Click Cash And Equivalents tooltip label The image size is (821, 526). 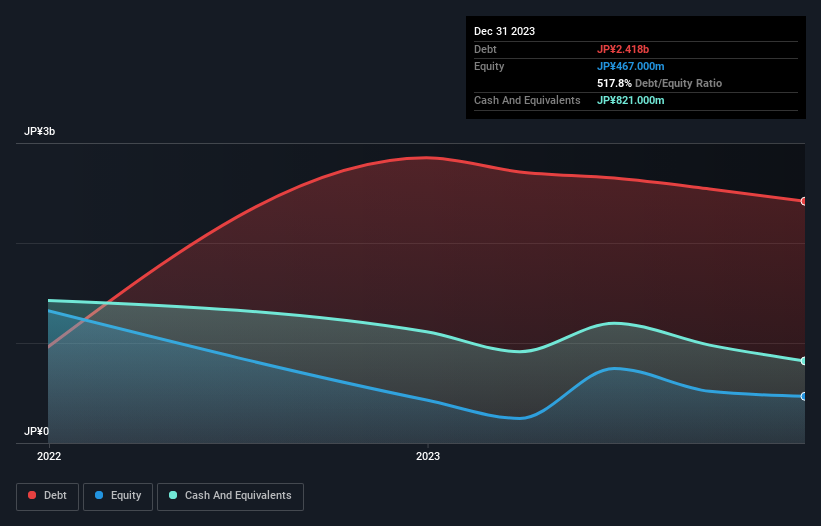pos(527,100)
